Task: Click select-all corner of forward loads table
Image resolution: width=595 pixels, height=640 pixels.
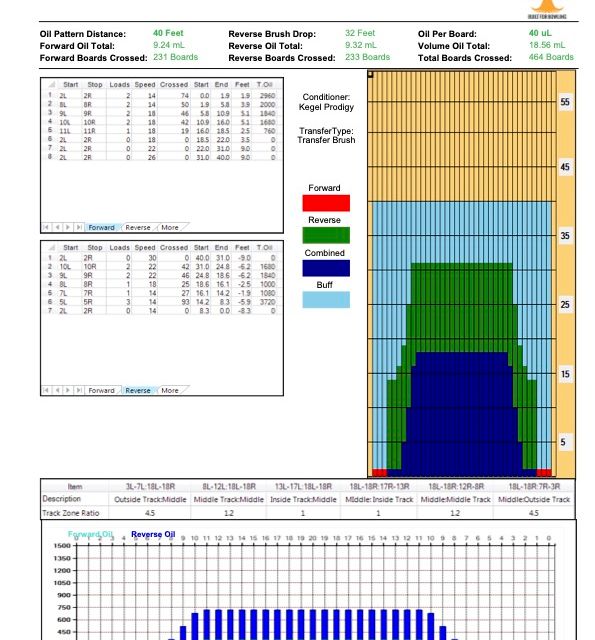Action: (51, 84)
